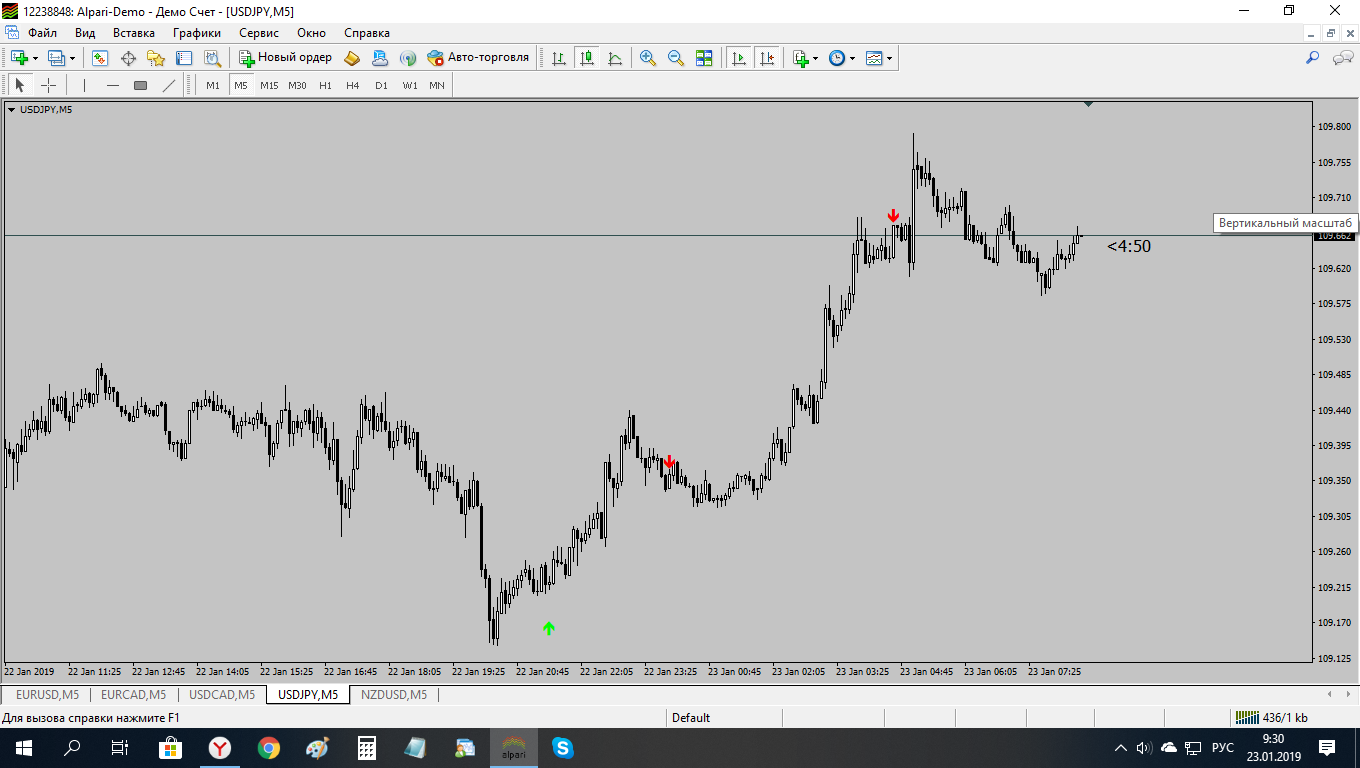Open the Market Watch window icon
The height and width of the screenshot is (768, 1360).
100,58
